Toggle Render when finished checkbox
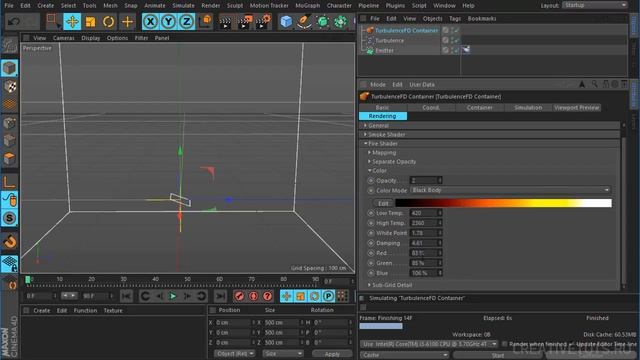Image resolution: width=640 pixels, height=360 pixels. 504,344
